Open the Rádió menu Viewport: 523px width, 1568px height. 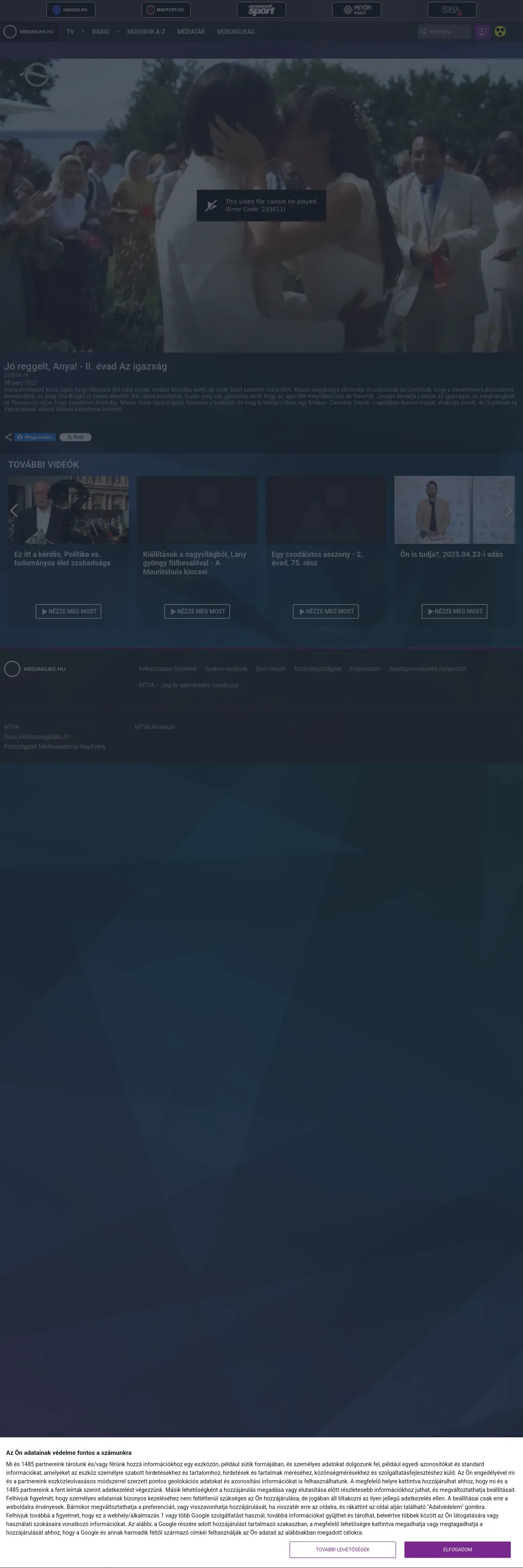click(101, 32)
